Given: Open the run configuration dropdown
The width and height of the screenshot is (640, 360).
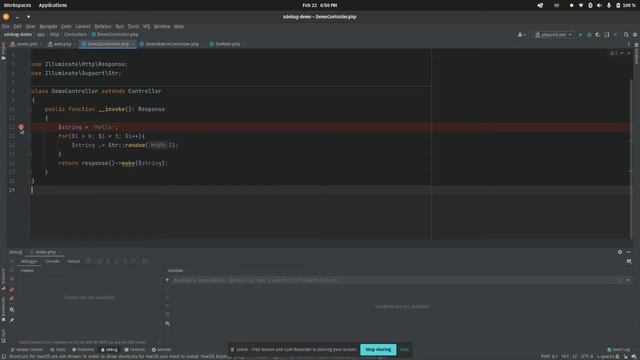Looking at the screenshot, I should pos(553,35).
